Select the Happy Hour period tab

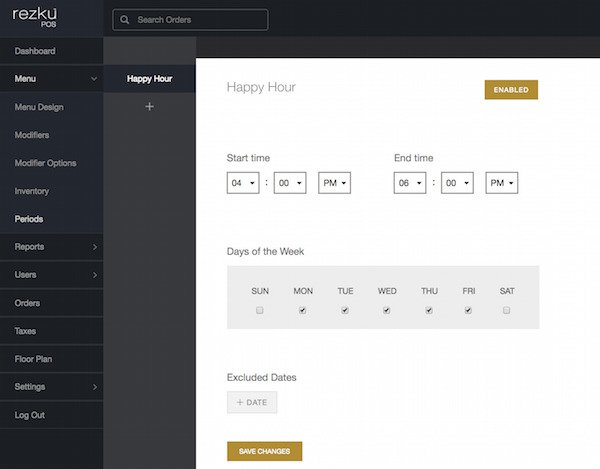point(149,79)
